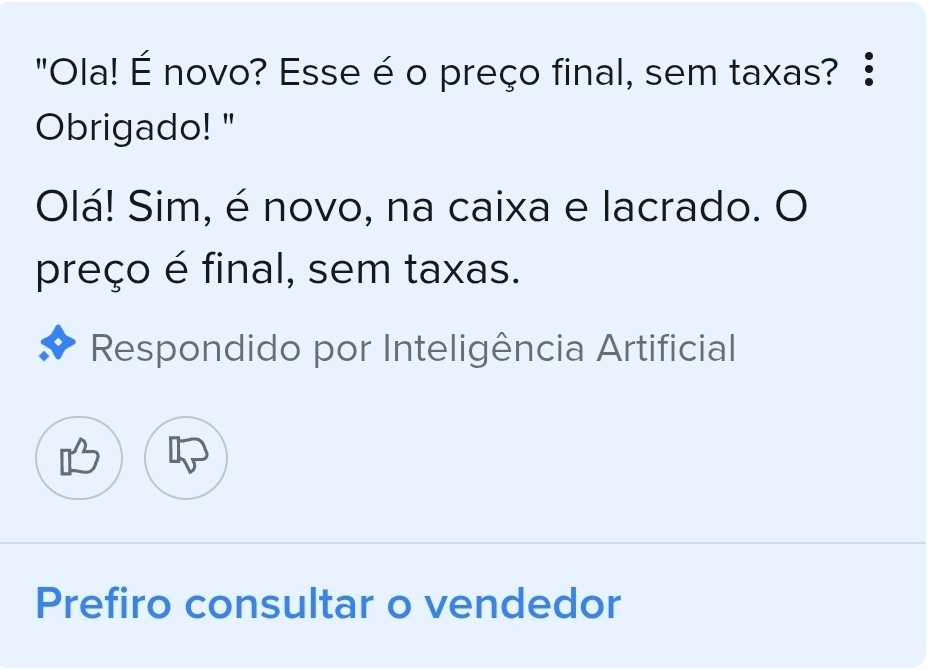The width and height of the screenshot is (941, 670).
Task: Click the "Prefiro consultar o vendedor" link
Action: tap(328, 604)
